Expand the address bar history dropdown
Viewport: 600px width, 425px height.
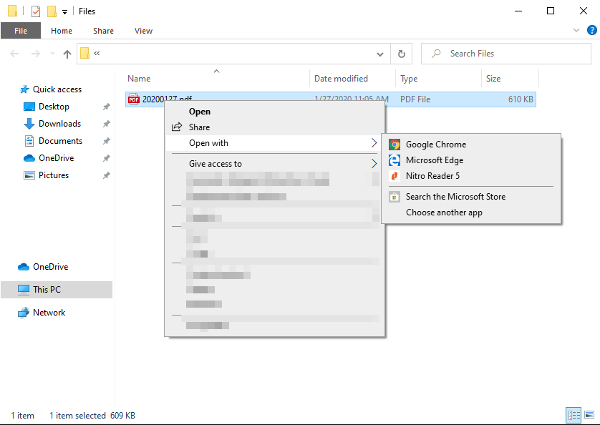[380, 54]
